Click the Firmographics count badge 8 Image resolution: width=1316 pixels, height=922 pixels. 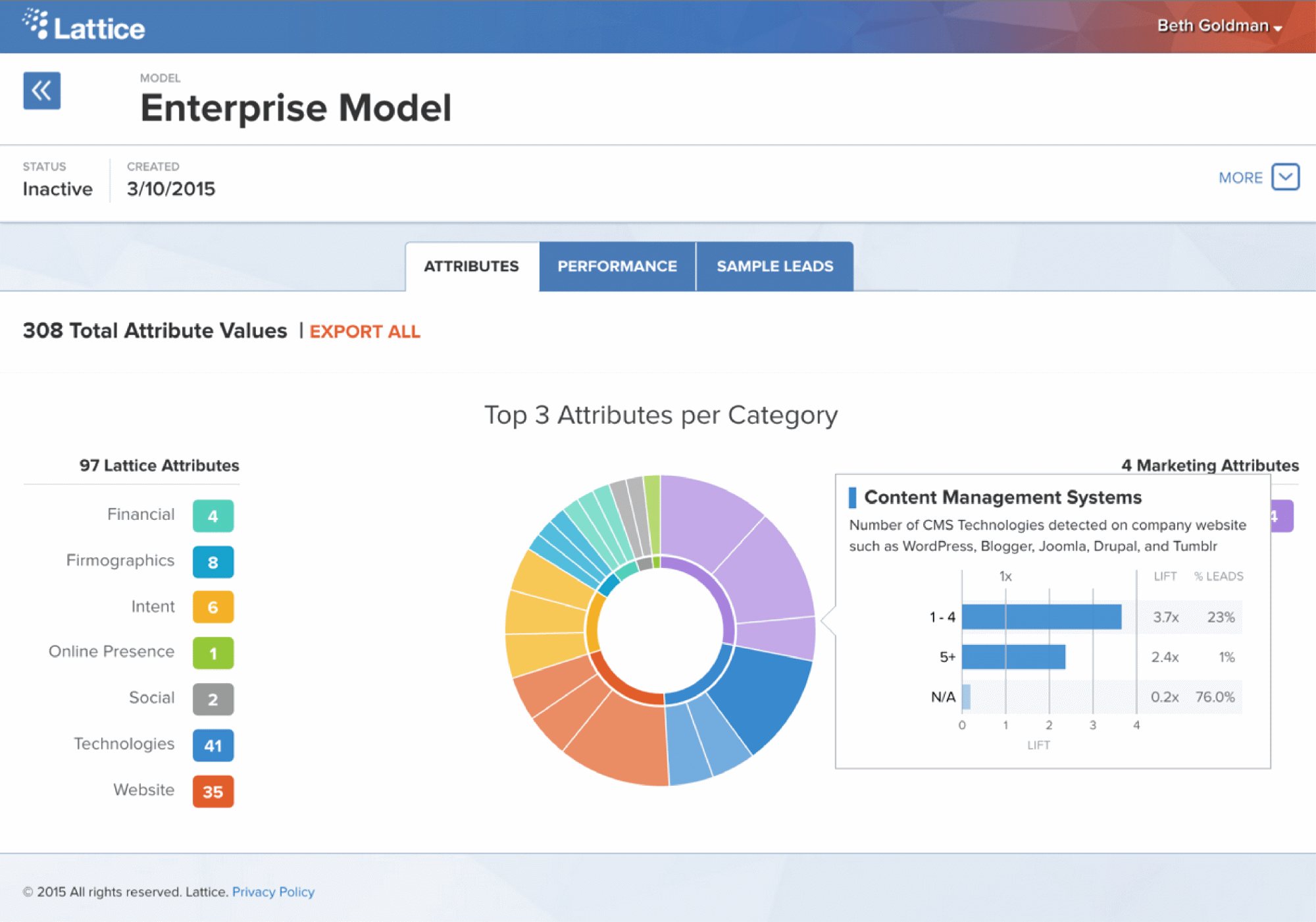(x=213, y=562)
